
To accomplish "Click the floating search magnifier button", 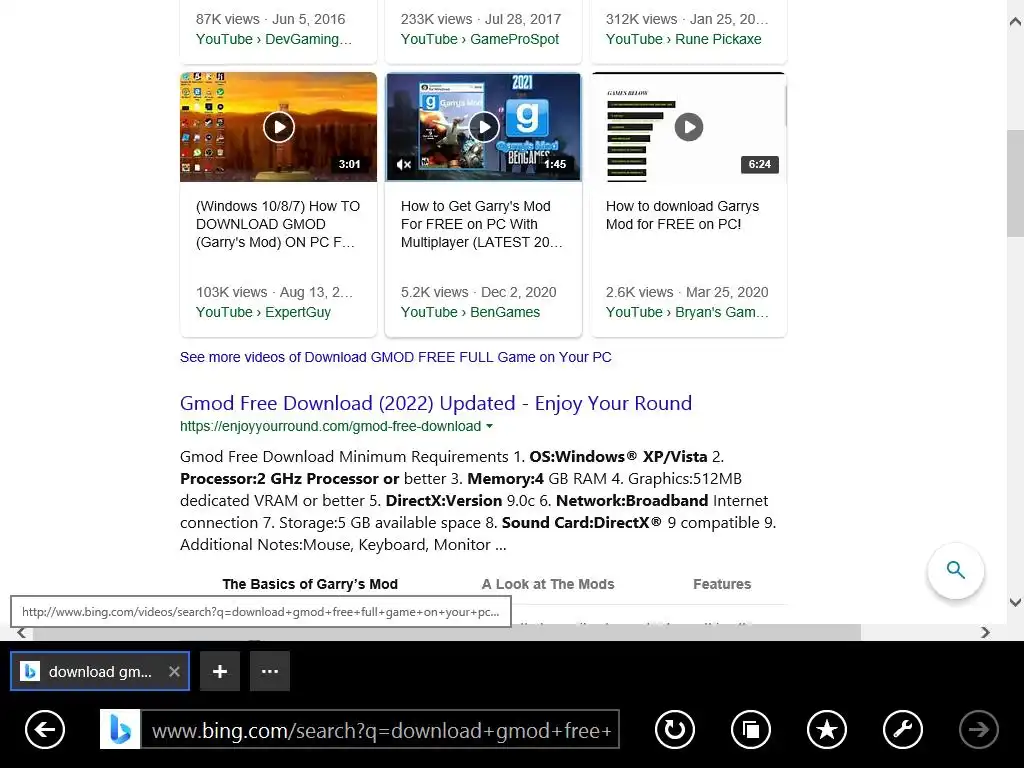I will tap(955, 570).
